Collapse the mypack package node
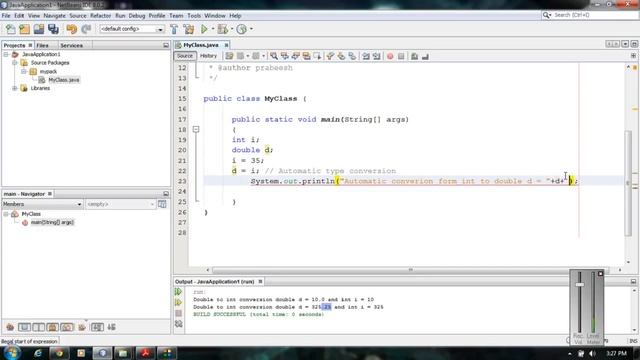This screenshot has width=640, height=360. click(23, 71)
